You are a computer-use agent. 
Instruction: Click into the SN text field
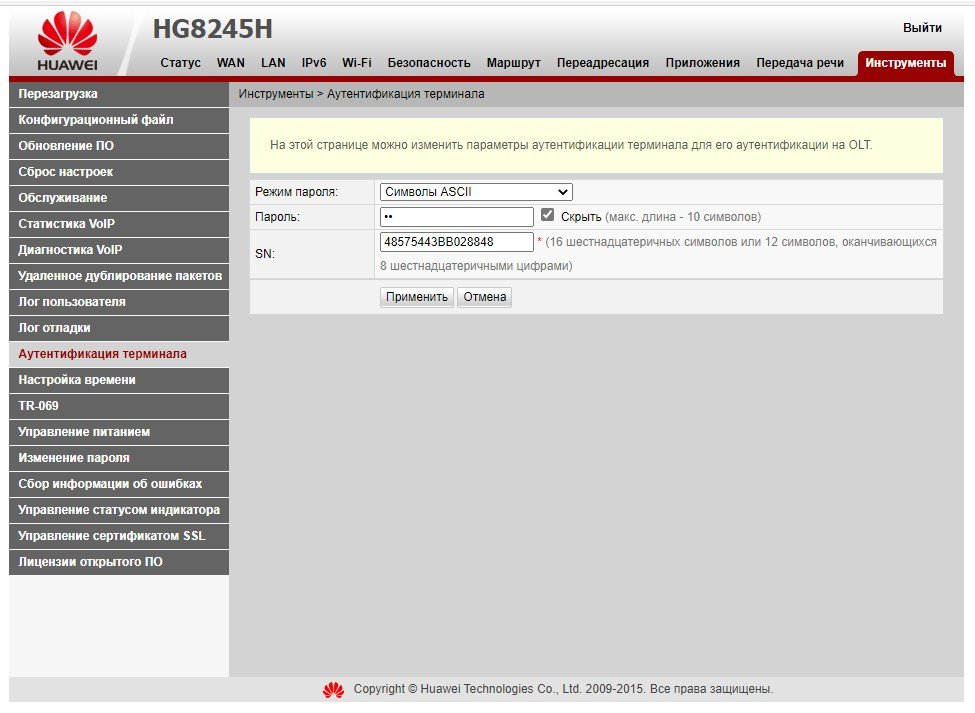pyautogui.click(x=457, y=242)
